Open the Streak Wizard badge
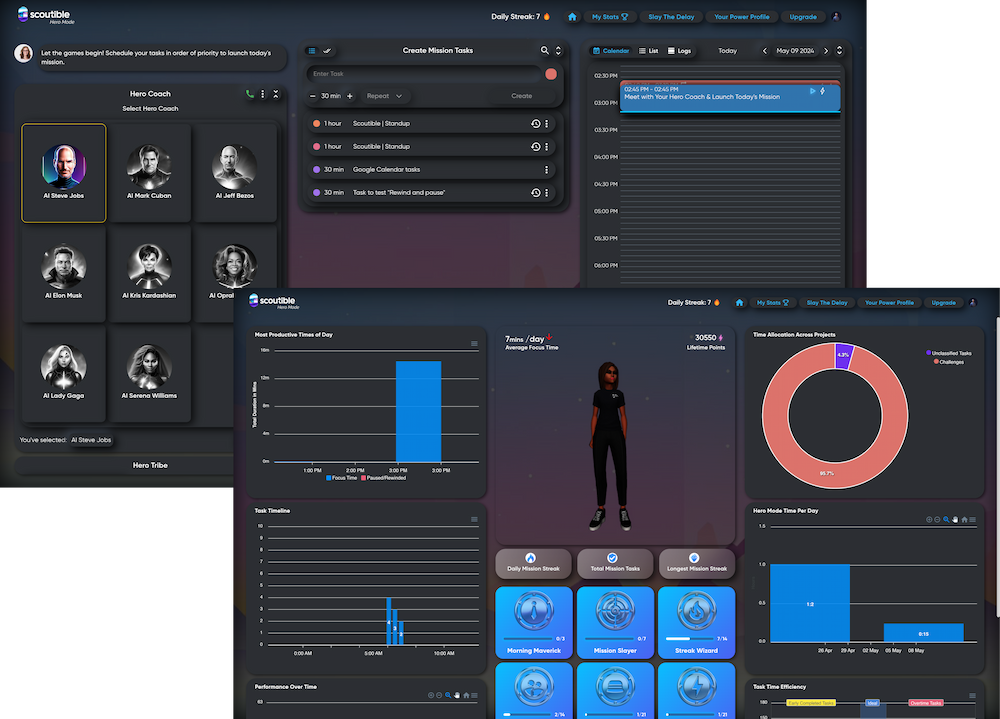The width and height of the screenshot is (1000, 719). click(x=696, y=623)
